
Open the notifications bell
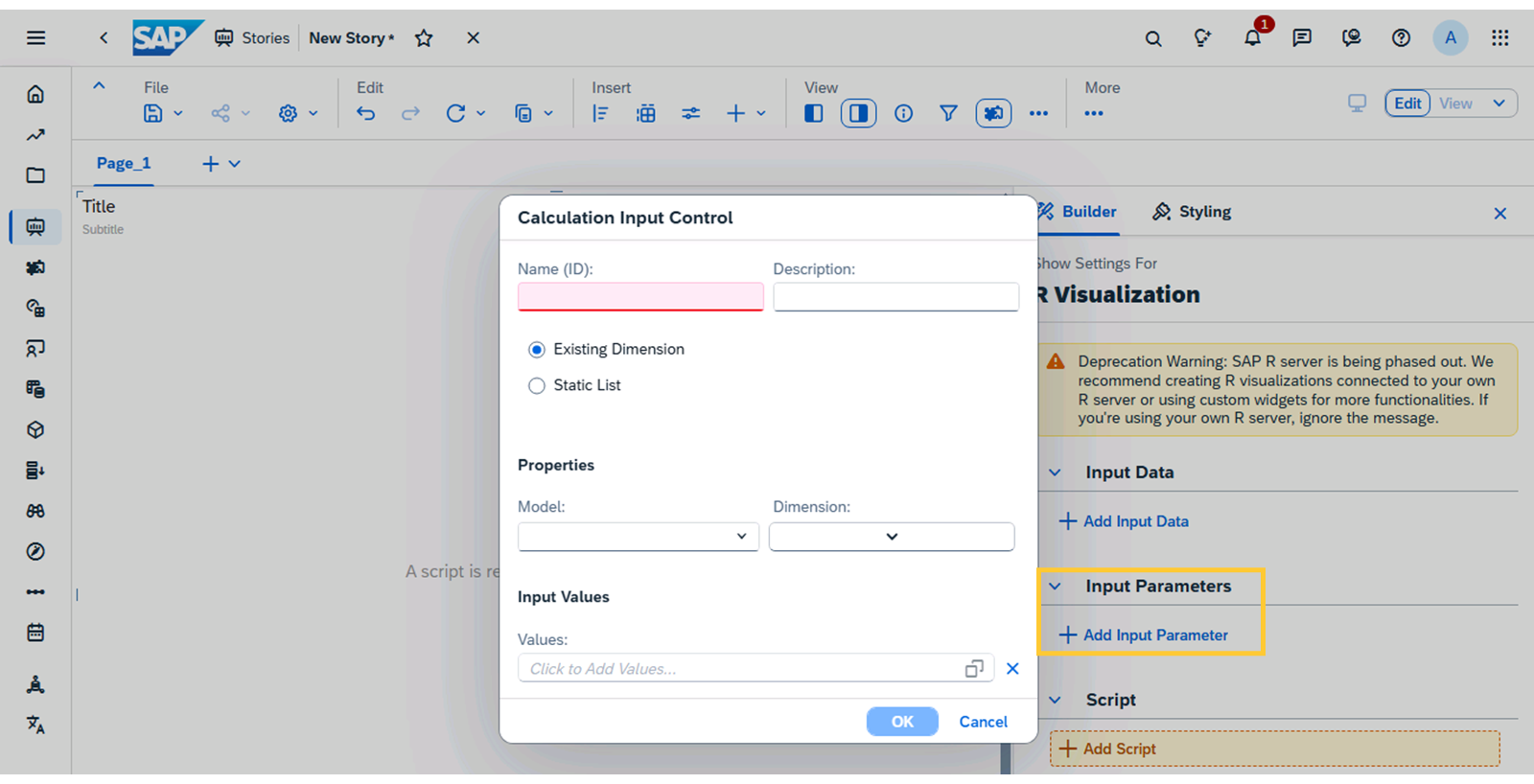1252,38
